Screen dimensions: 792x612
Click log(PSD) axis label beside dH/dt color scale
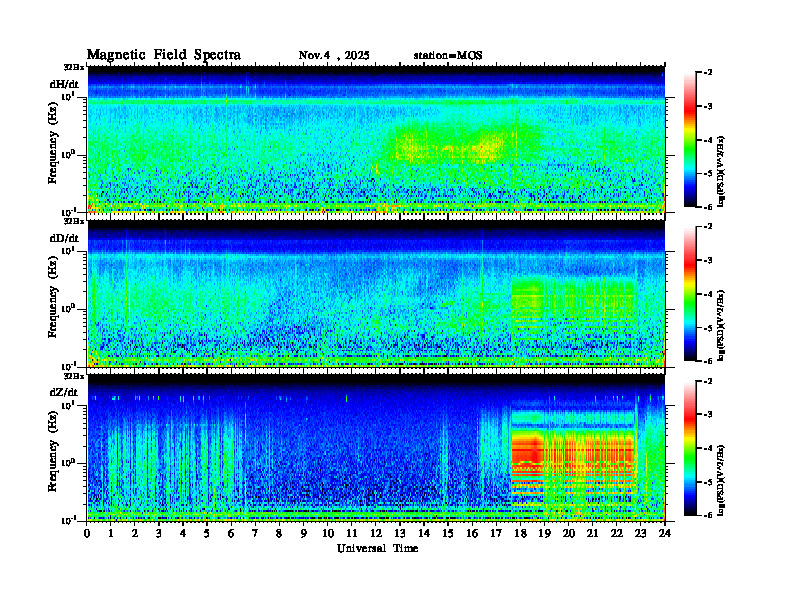click(x=722, y=171)
